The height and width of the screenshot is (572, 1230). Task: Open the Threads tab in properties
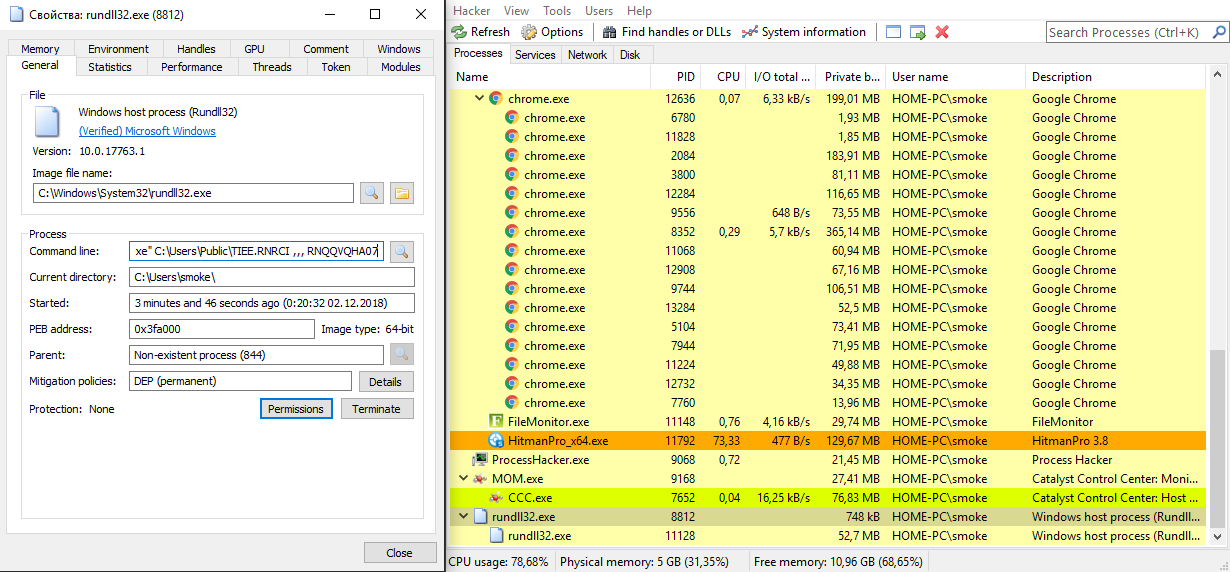(x=272, y=67)
